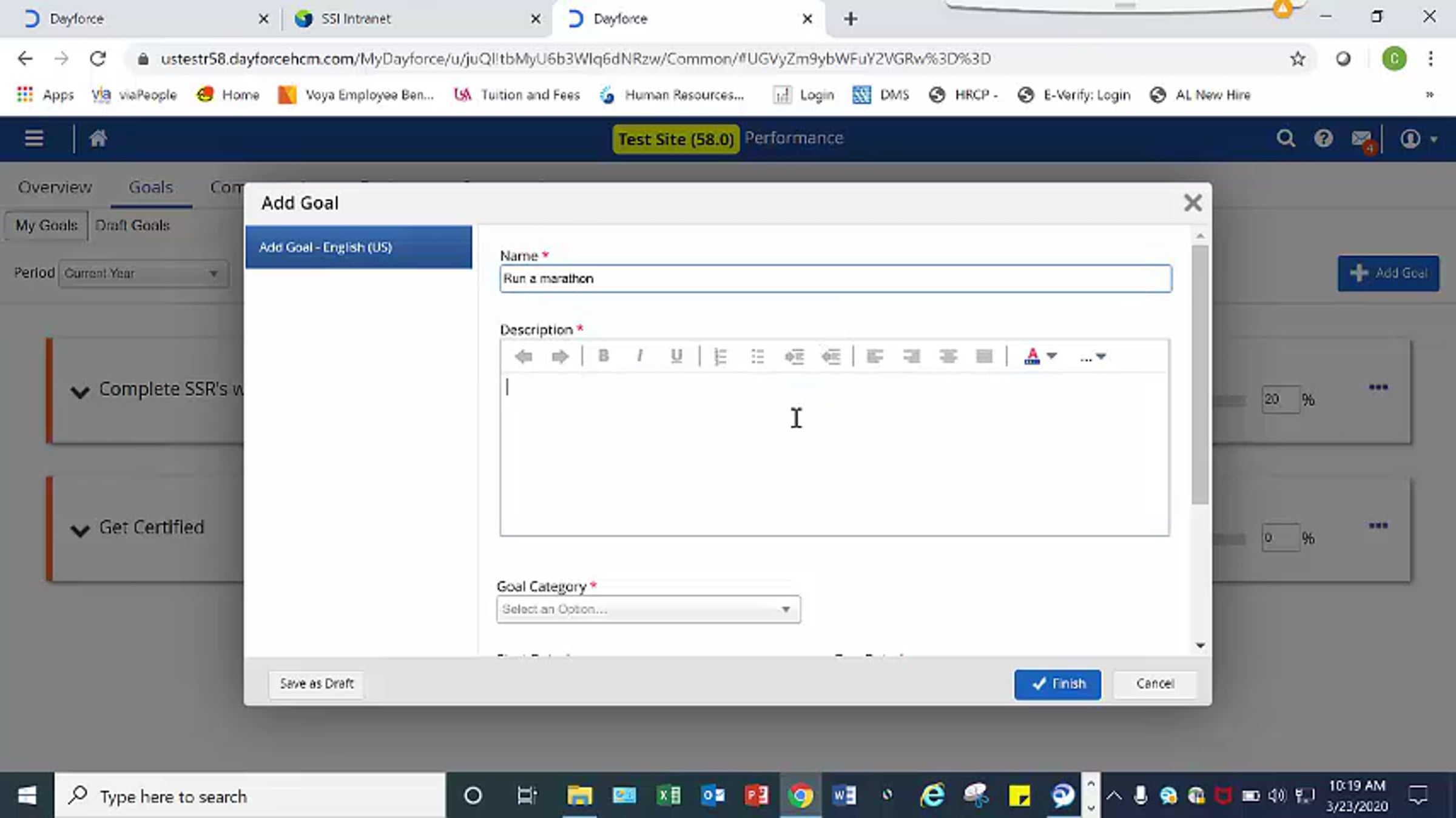The image size is (1456, 818).
Task: Cancel the Add Goal dialog
Action: coord(1154,684)
